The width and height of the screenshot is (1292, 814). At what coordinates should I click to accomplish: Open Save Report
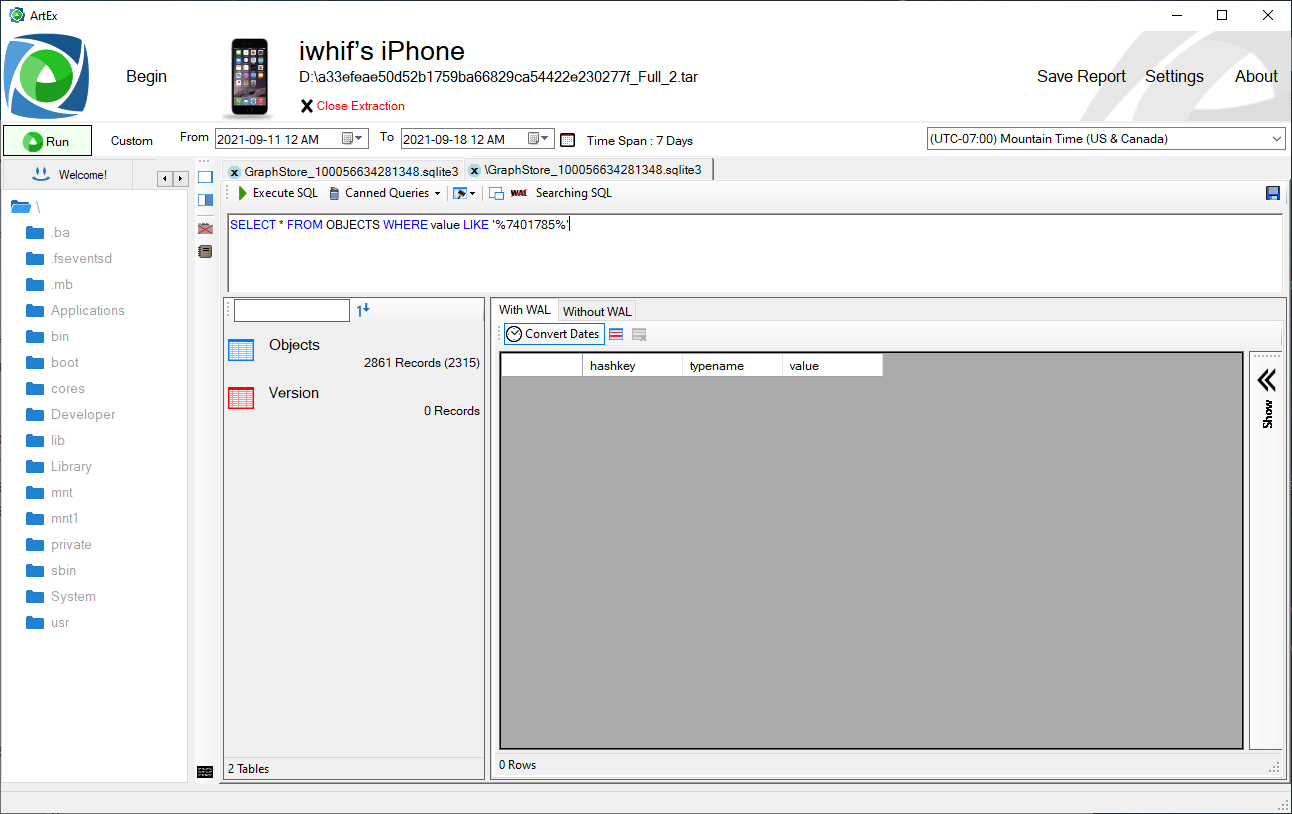[1081, 77]
